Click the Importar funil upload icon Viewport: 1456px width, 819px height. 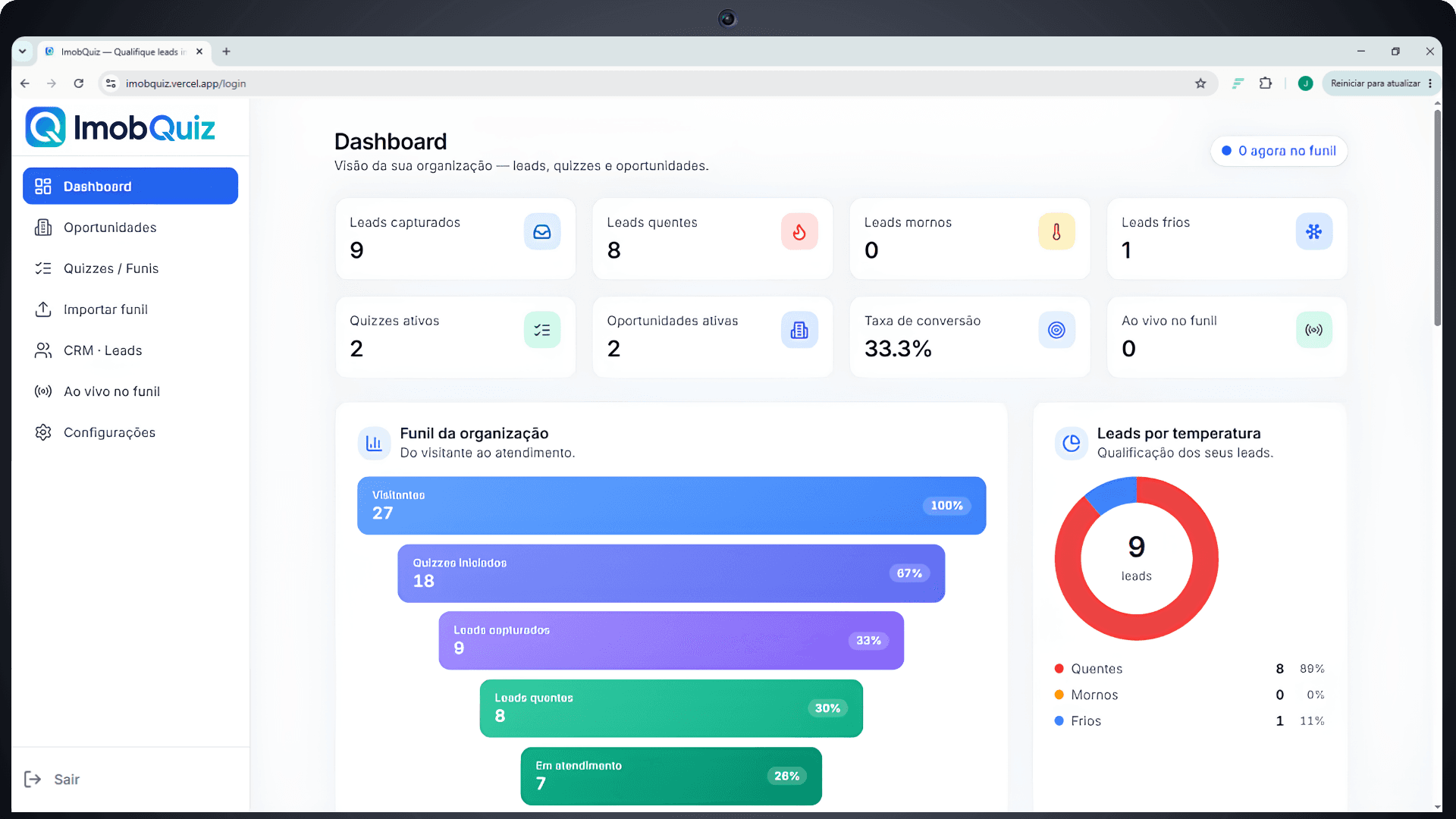(x=43, y=309)
